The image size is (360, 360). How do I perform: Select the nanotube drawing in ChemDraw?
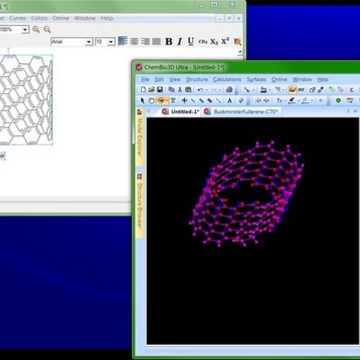point(26,100)
